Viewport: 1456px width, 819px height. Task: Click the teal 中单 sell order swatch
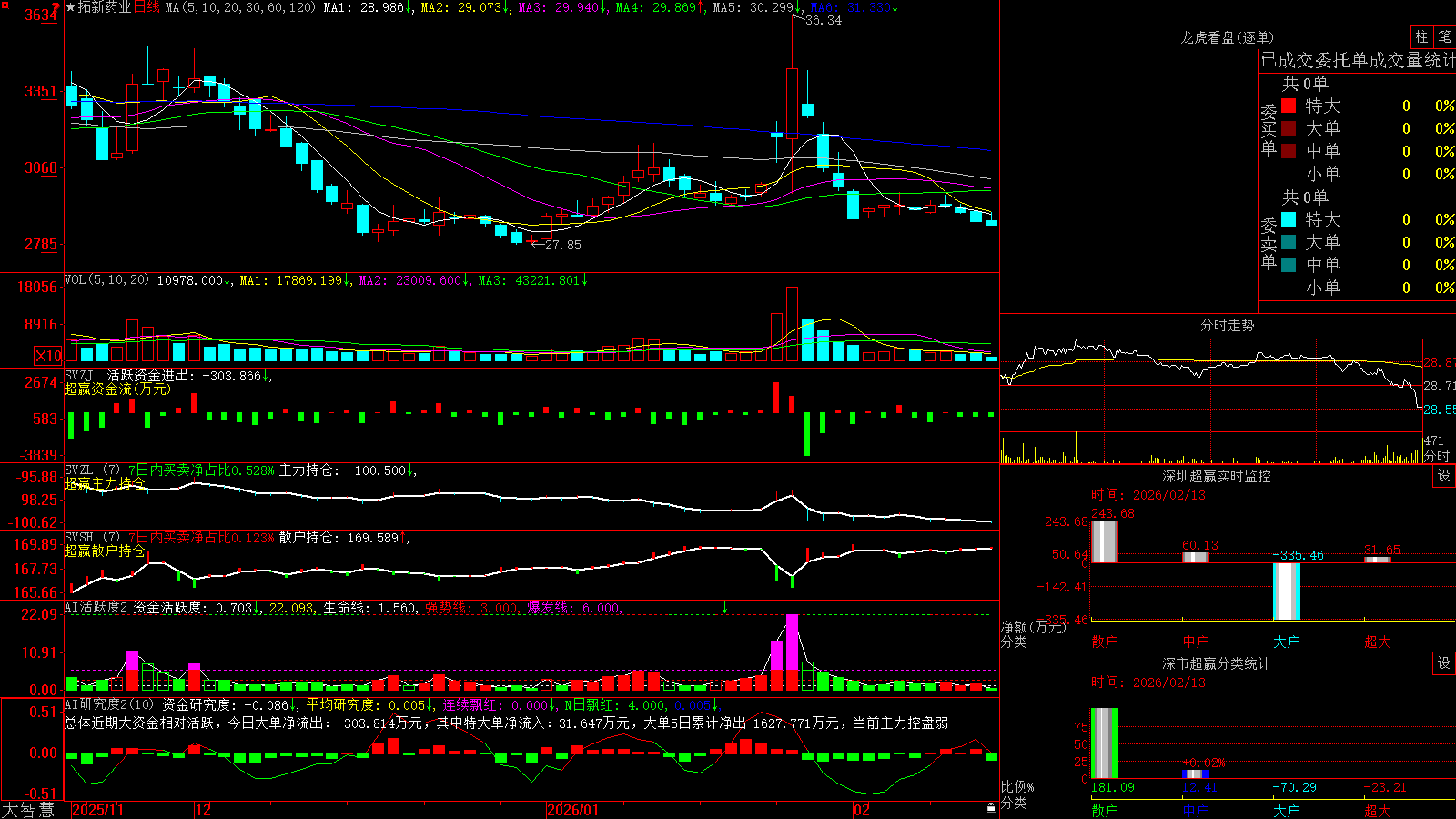tap(1289, 265)
